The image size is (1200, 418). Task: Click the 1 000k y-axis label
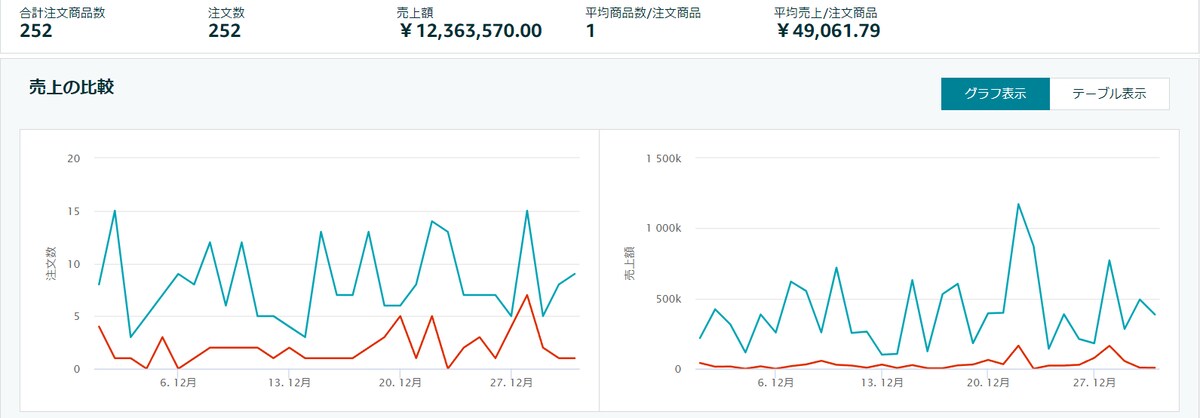(x=663, y=228)
